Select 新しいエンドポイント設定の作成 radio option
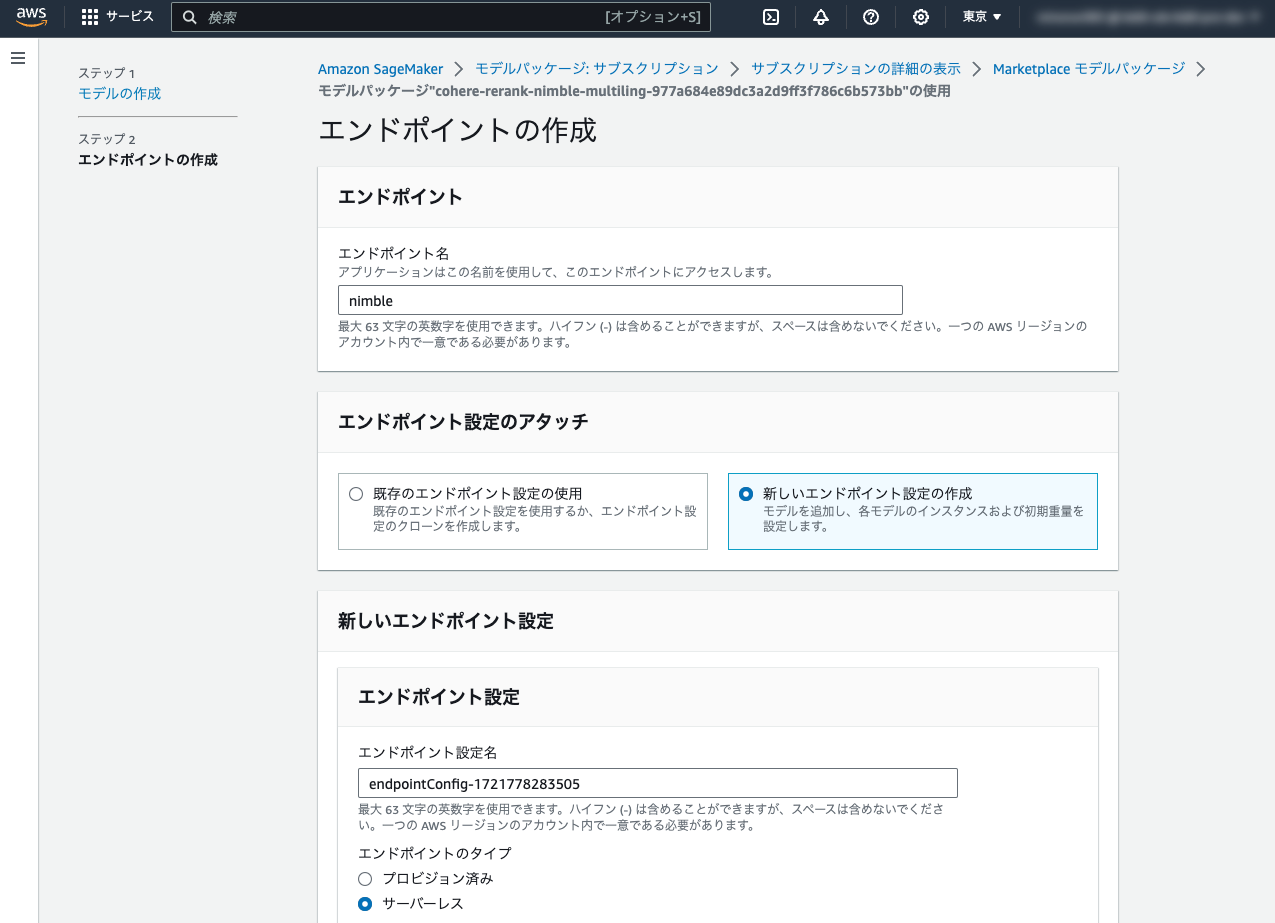 (x=746, y=494)
